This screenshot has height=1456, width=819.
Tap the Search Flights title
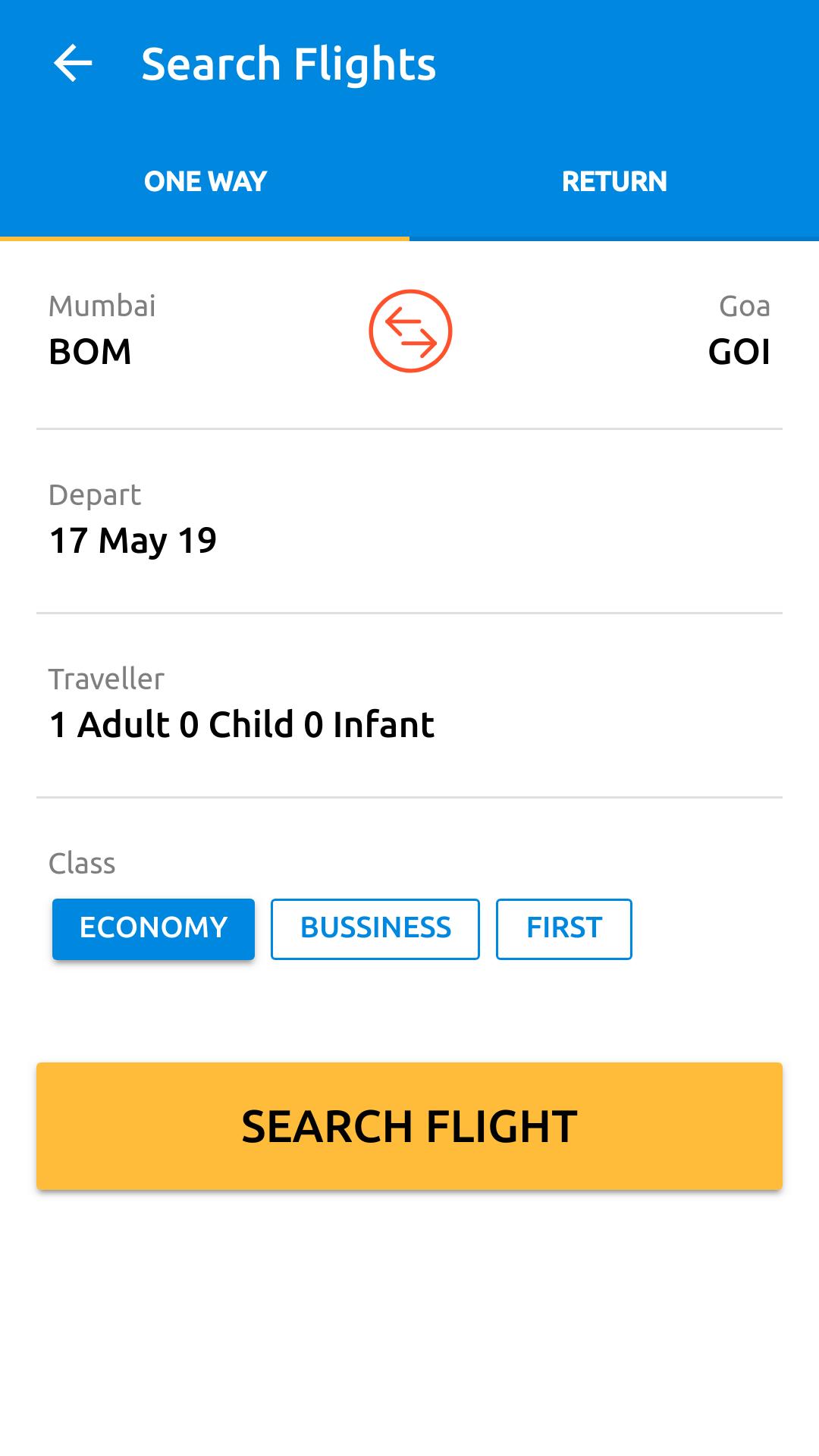tap(288, 64)
